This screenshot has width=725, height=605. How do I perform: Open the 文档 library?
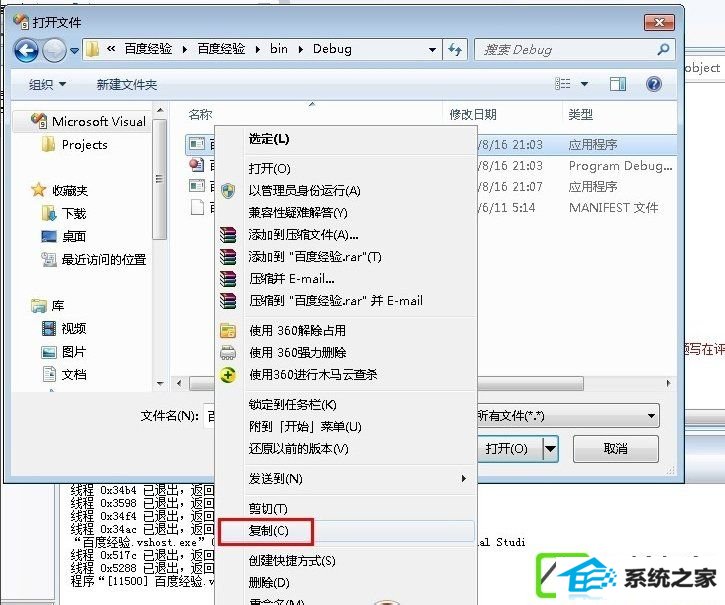tap(64, 374)
